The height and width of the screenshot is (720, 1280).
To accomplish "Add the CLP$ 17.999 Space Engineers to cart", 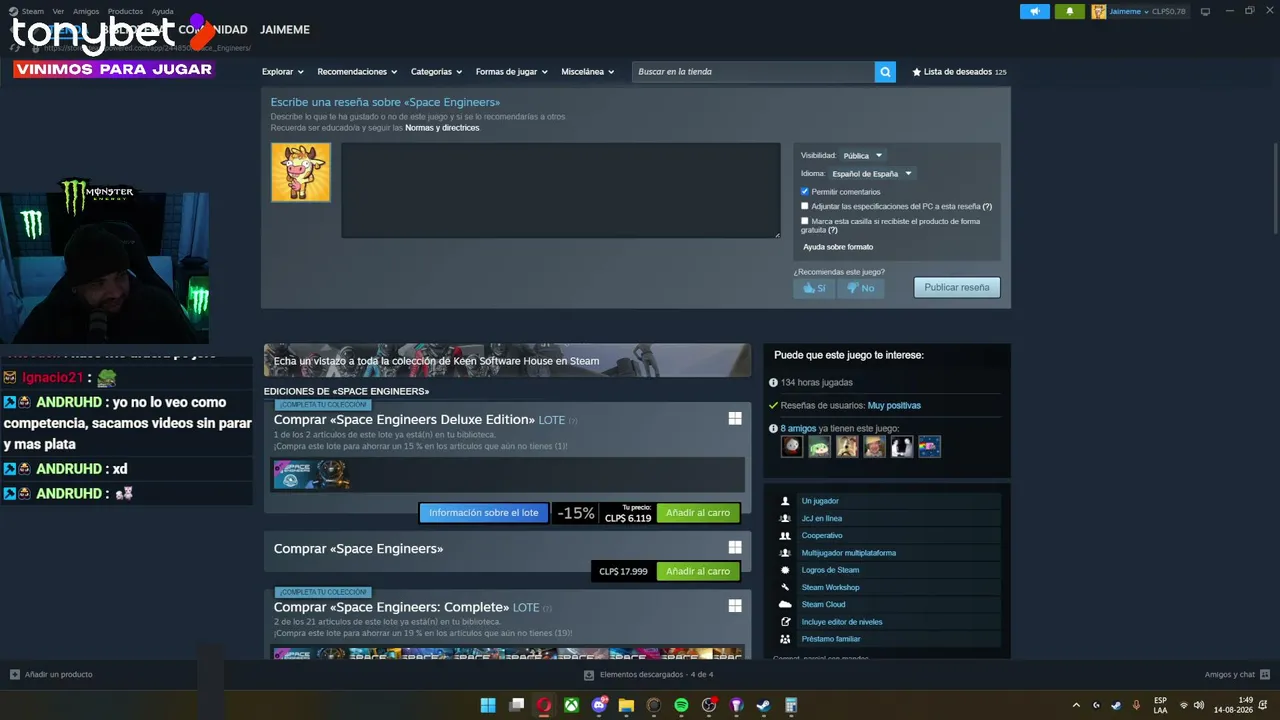I will 698,571.
